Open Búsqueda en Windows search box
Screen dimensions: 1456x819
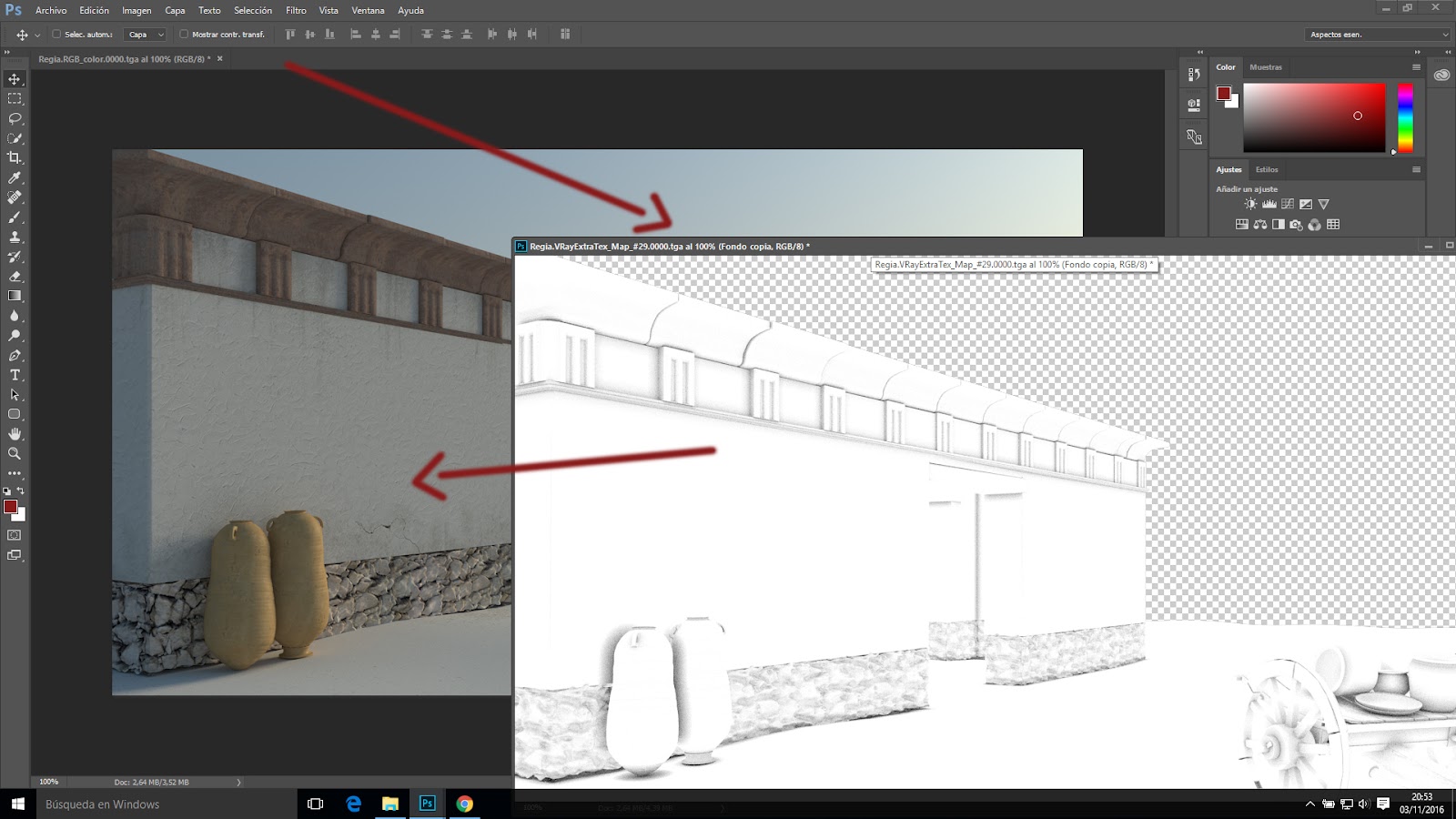click(x=167, y=804)
